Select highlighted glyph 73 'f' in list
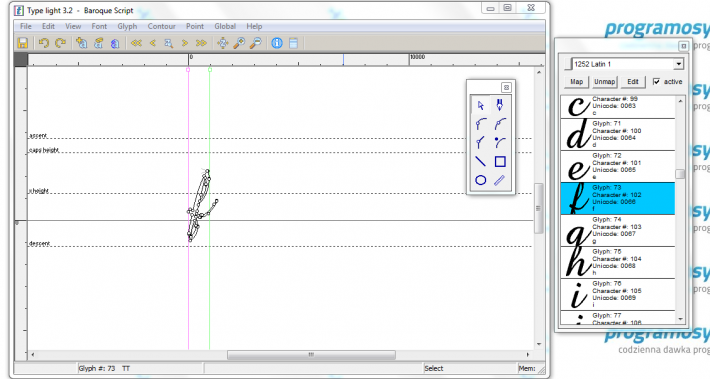The width and height of the screenshot is (710, 379). tap(618, 199)
